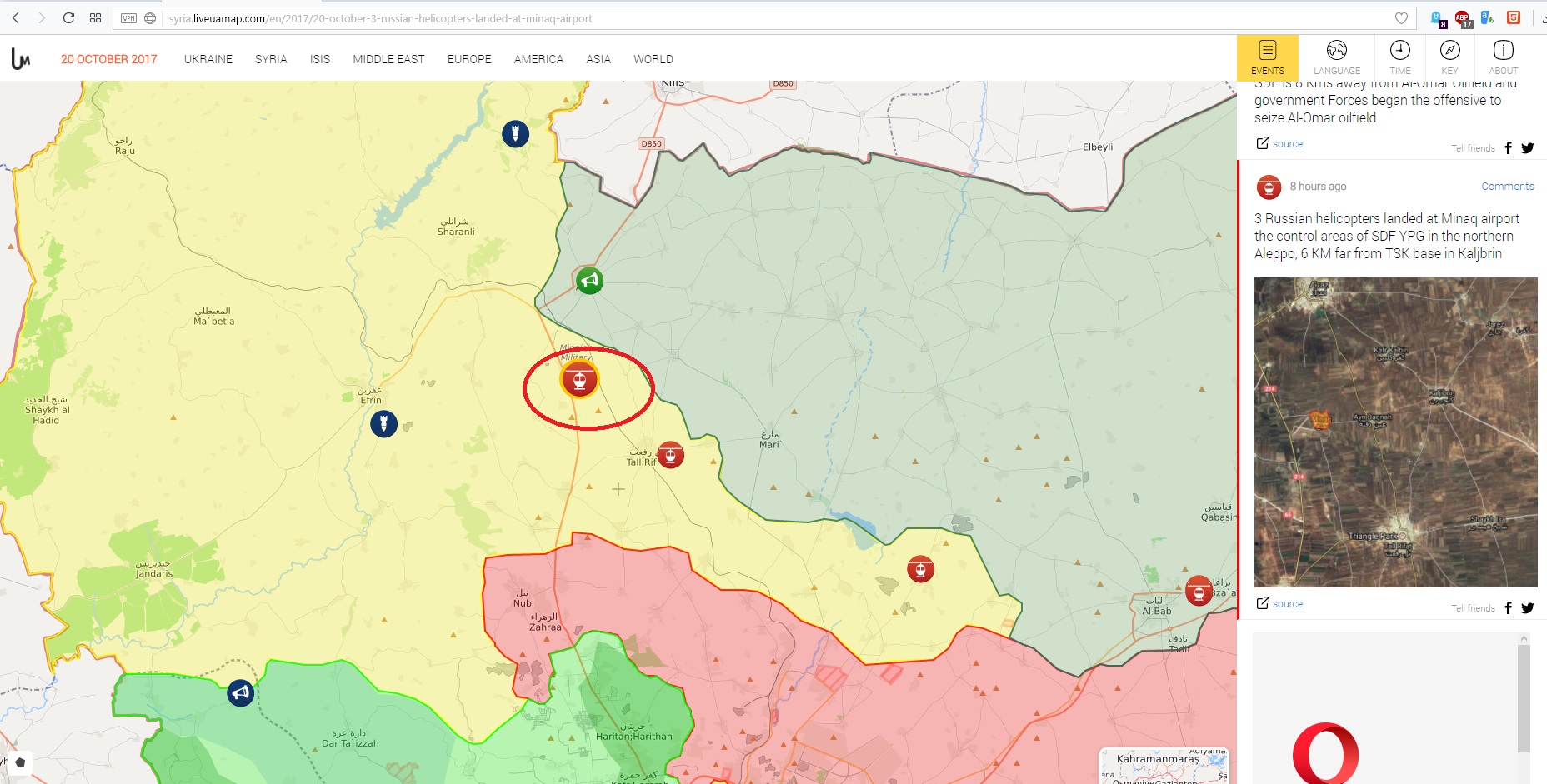Open the Time selector panel
Screen dimensions: 1547x784
[x=1400, y=57]
